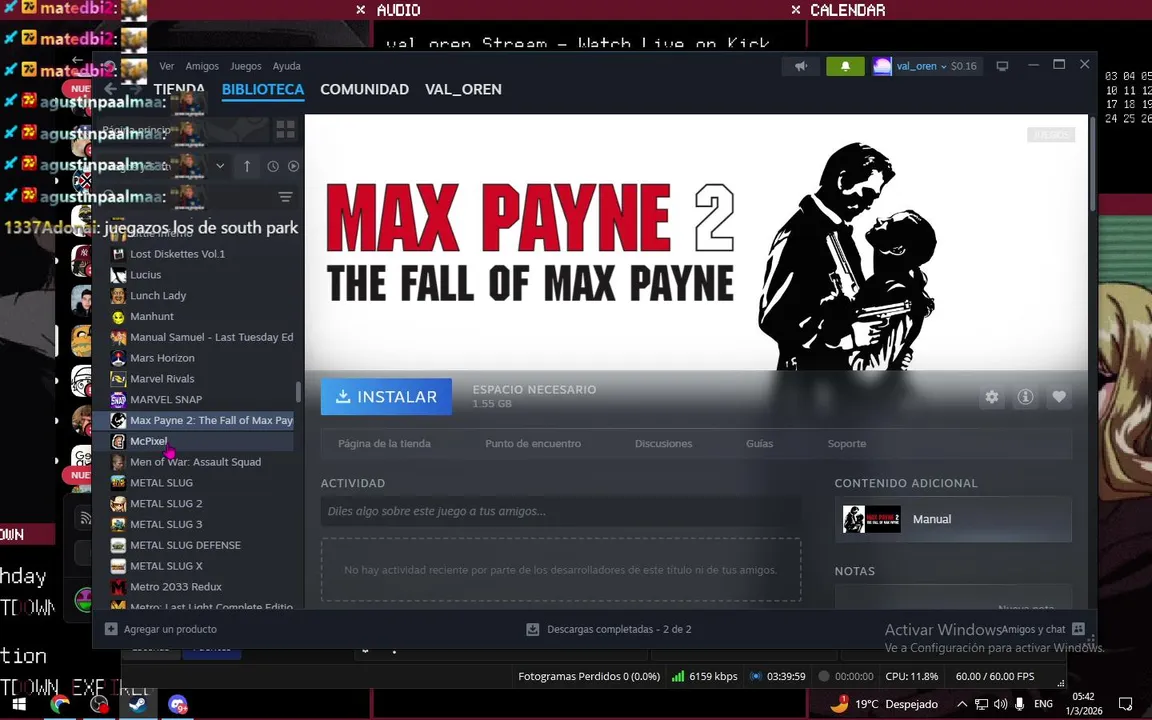Image resolution: width=1152 pixels, height=720 pixels.
Task: Open the Amigos y chat grid icon
Action: point(1078,629)
